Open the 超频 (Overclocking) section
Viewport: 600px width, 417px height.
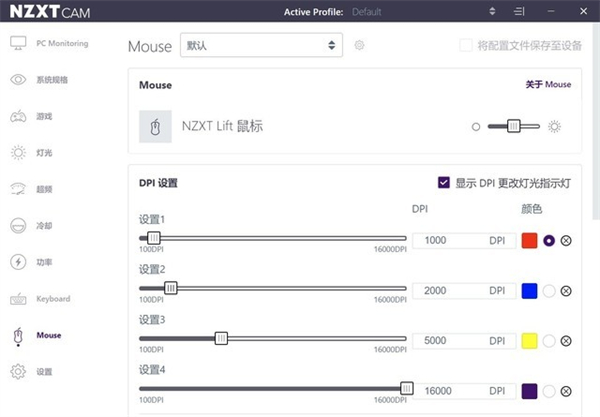(42, 189)
